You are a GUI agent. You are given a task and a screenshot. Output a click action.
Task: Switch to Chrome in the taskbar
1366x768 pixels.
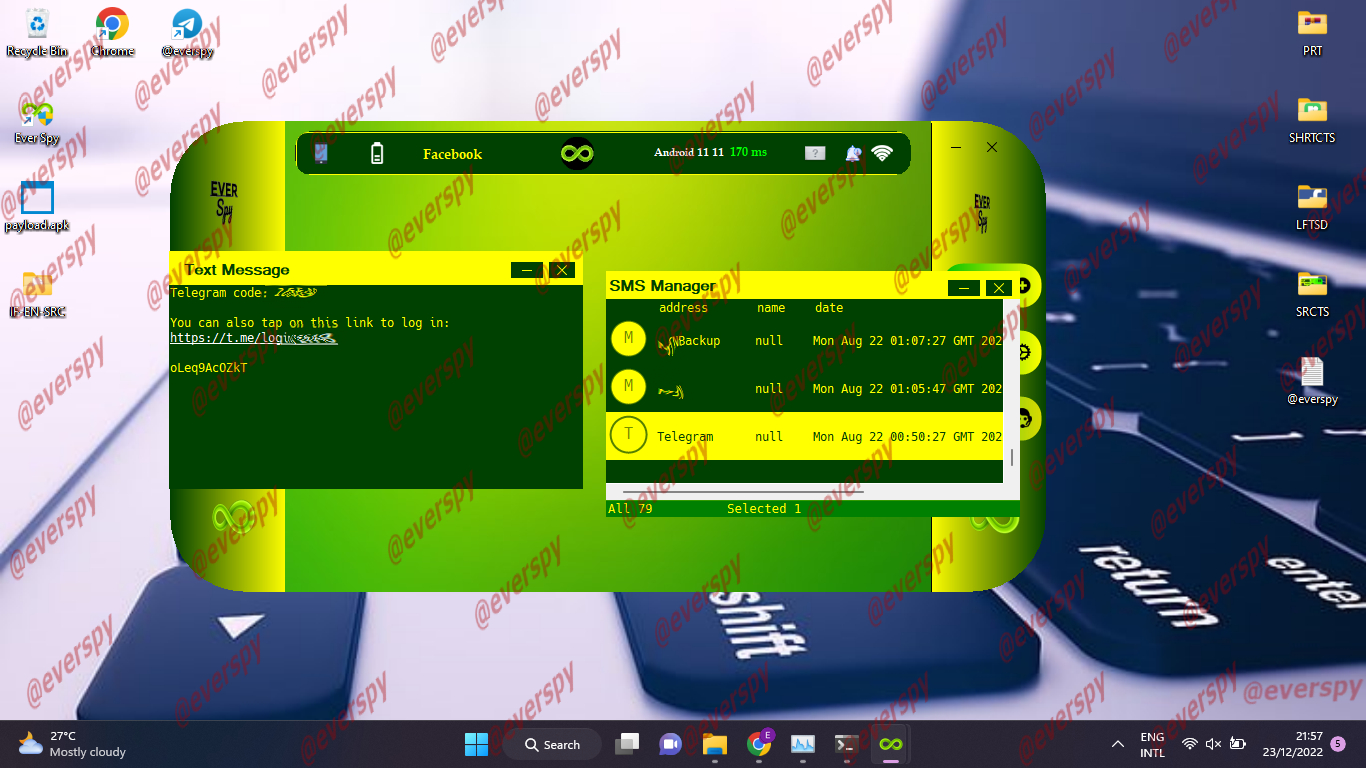[759, 744]
